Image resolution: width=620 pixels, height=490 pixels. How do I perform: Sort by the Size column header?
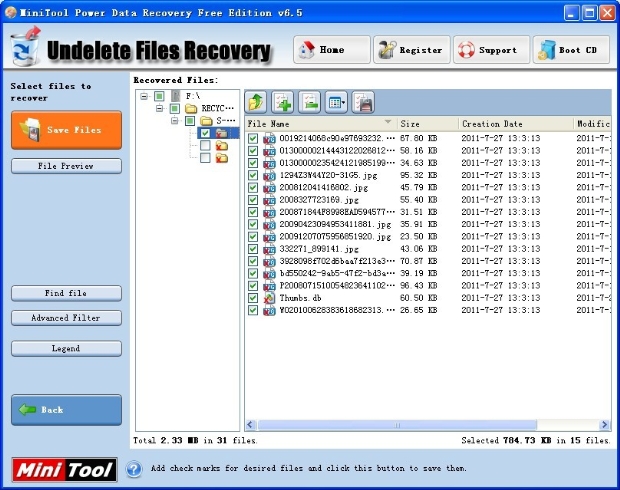coord(427,124)
